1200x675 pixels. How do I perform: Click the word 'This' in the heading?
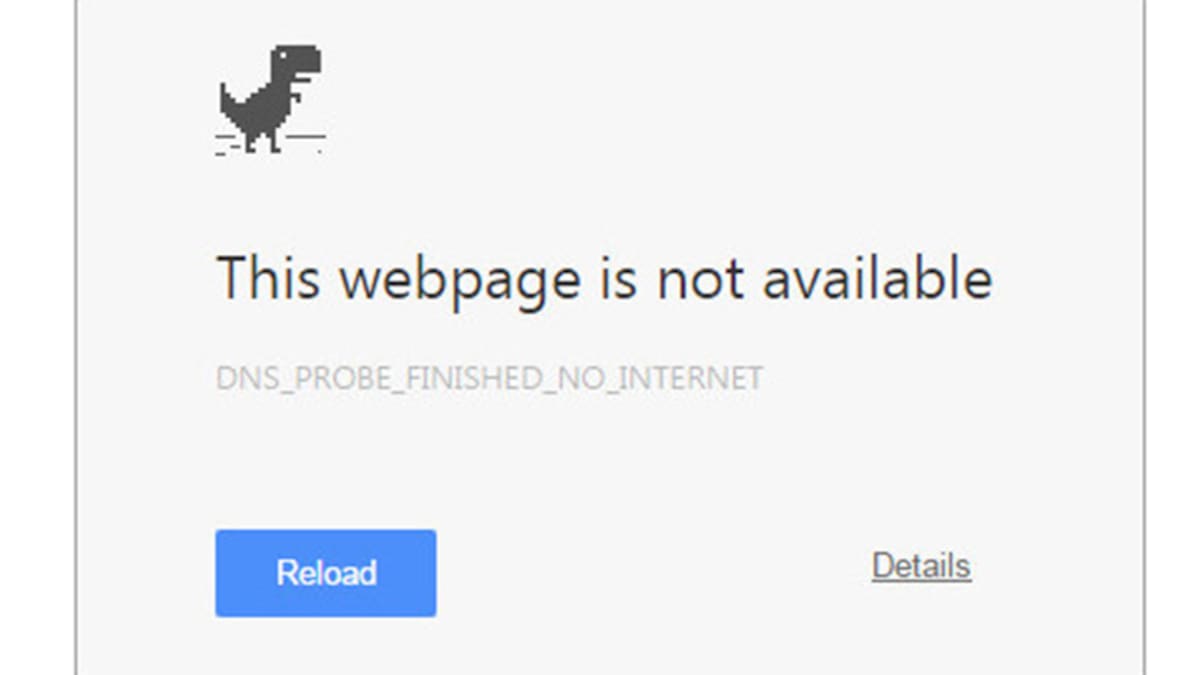(269, 276)
